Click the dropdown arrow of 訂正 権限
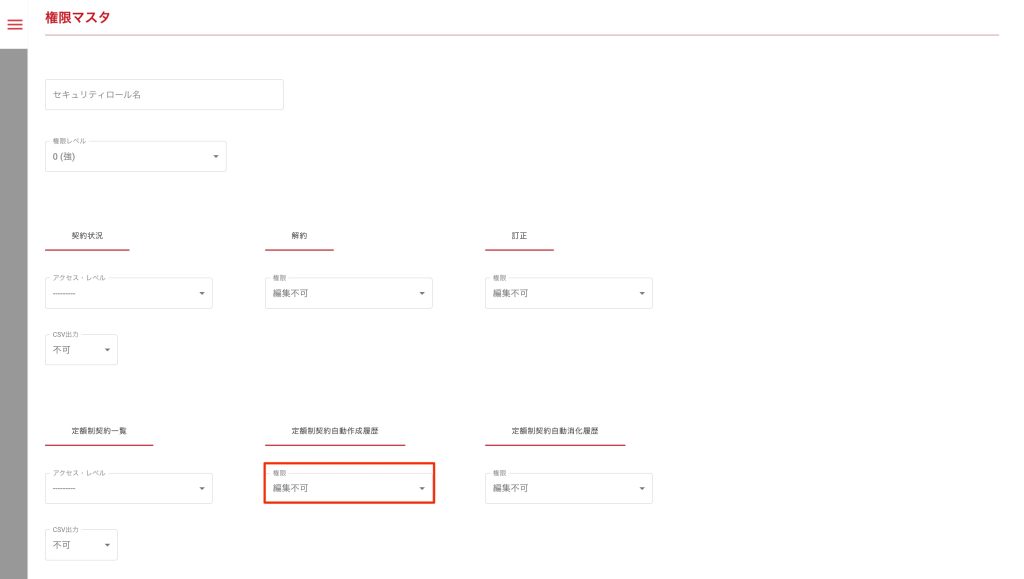This screenshot has width=1024, height=579. tap(642, 294)
